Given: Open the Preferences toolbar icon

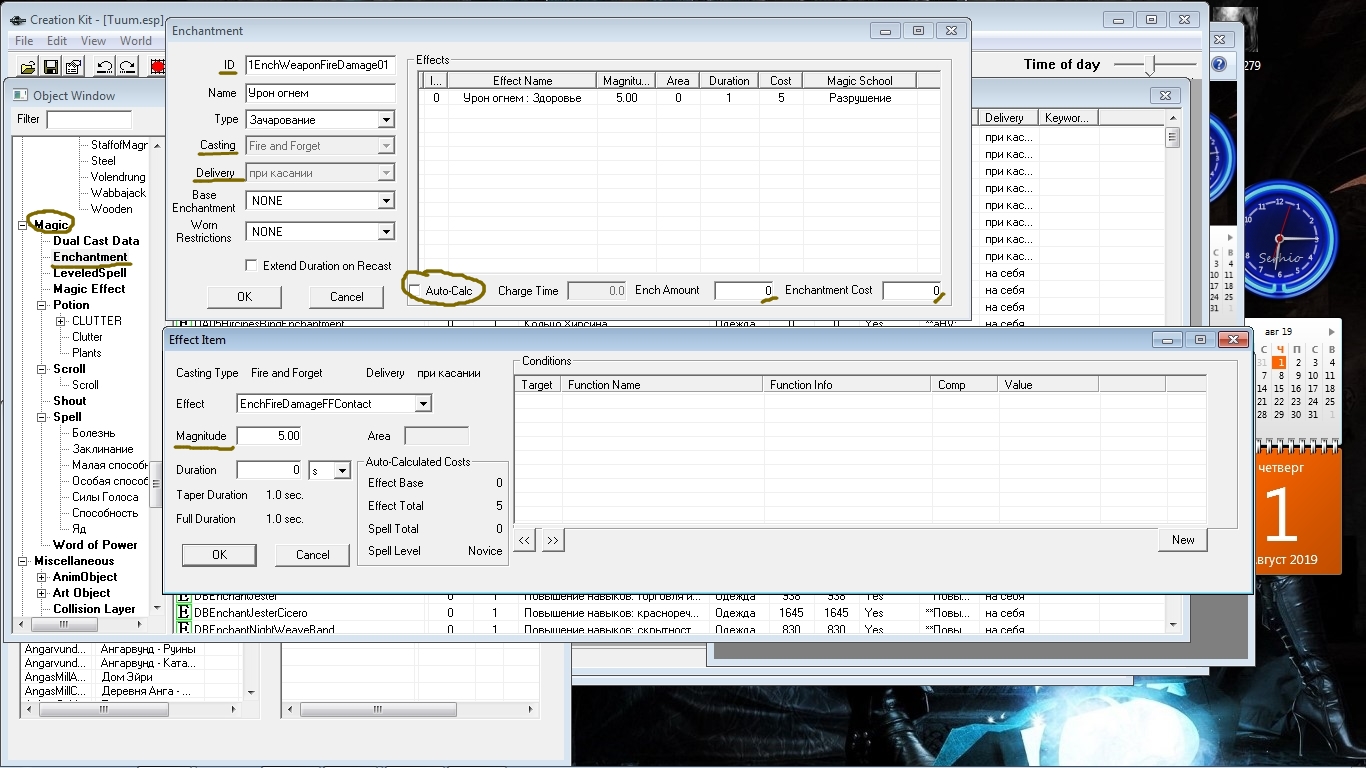Looking at the screenshot, I should click(x=73, y=67).
